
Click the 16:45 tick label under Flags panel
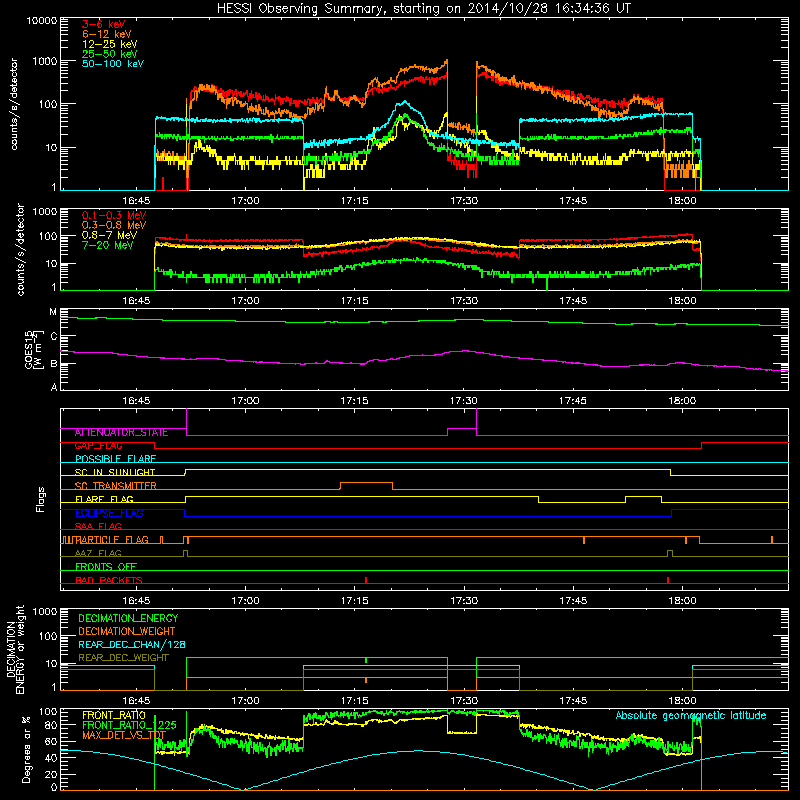pos(136,601)
